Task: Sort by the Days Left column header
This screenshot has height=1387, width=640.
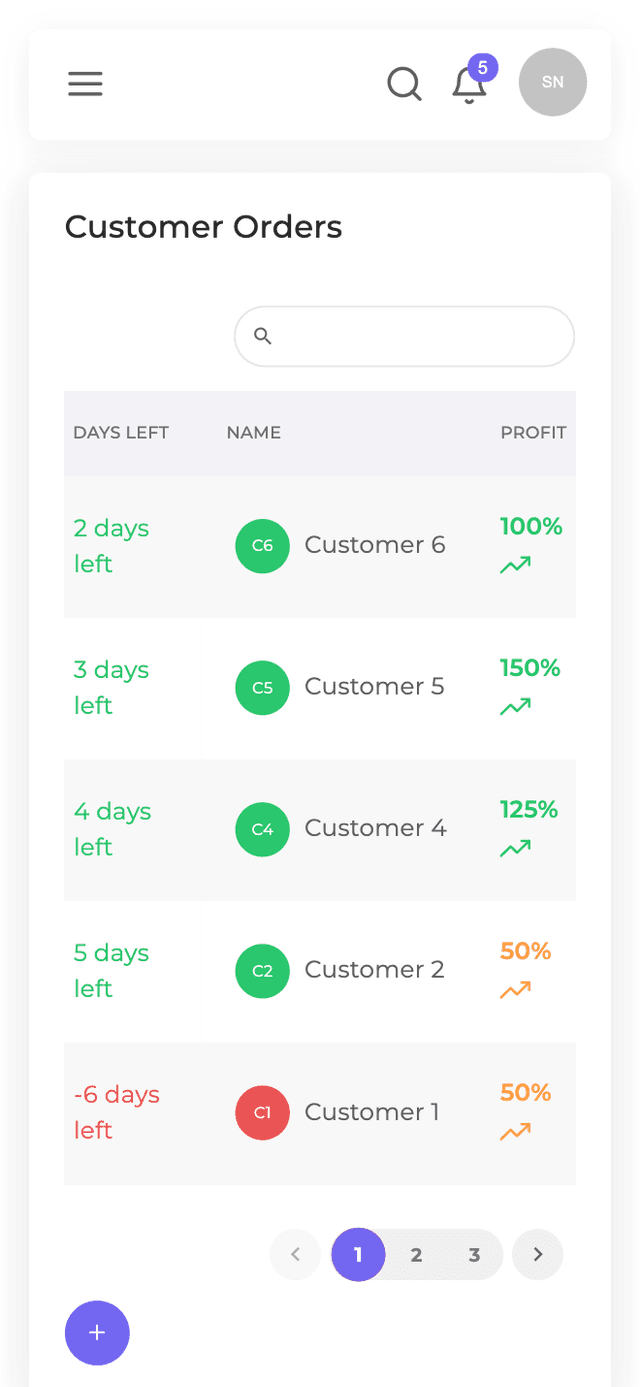Action: tap(121, 433)
